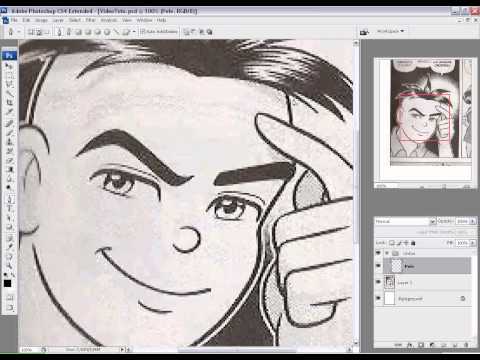Viewport: 480px width, 360px height.
Task: Select the Lasso tool
Action: (x=9, y=84)
